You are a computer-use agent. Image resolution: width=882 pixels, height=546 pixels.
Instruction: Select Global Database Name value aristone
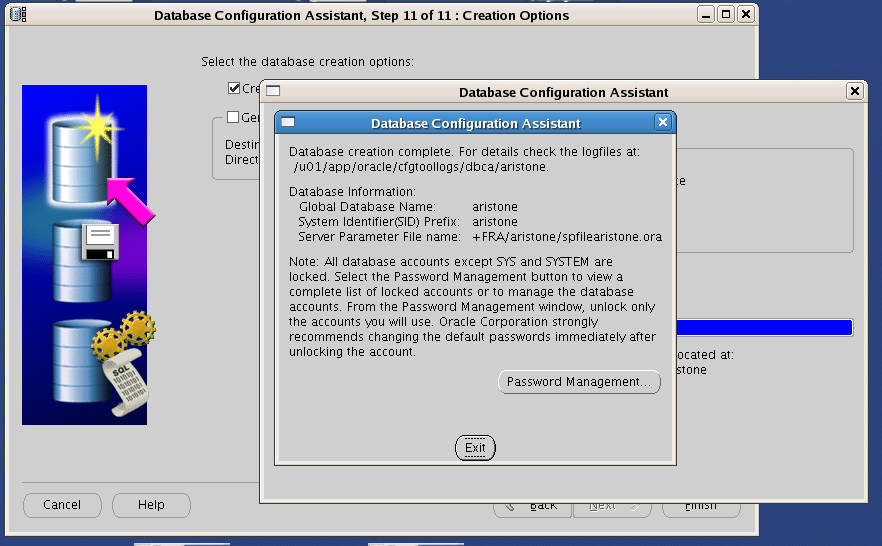(x=495, y=207)
